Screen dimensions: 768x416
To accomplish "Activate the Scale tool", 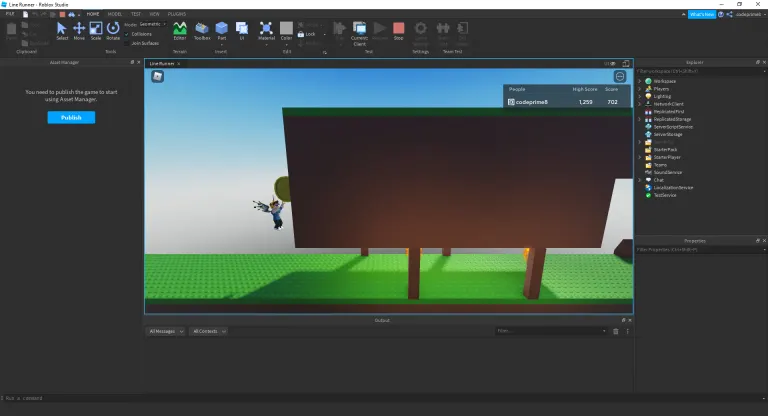I will click(96, 30).
